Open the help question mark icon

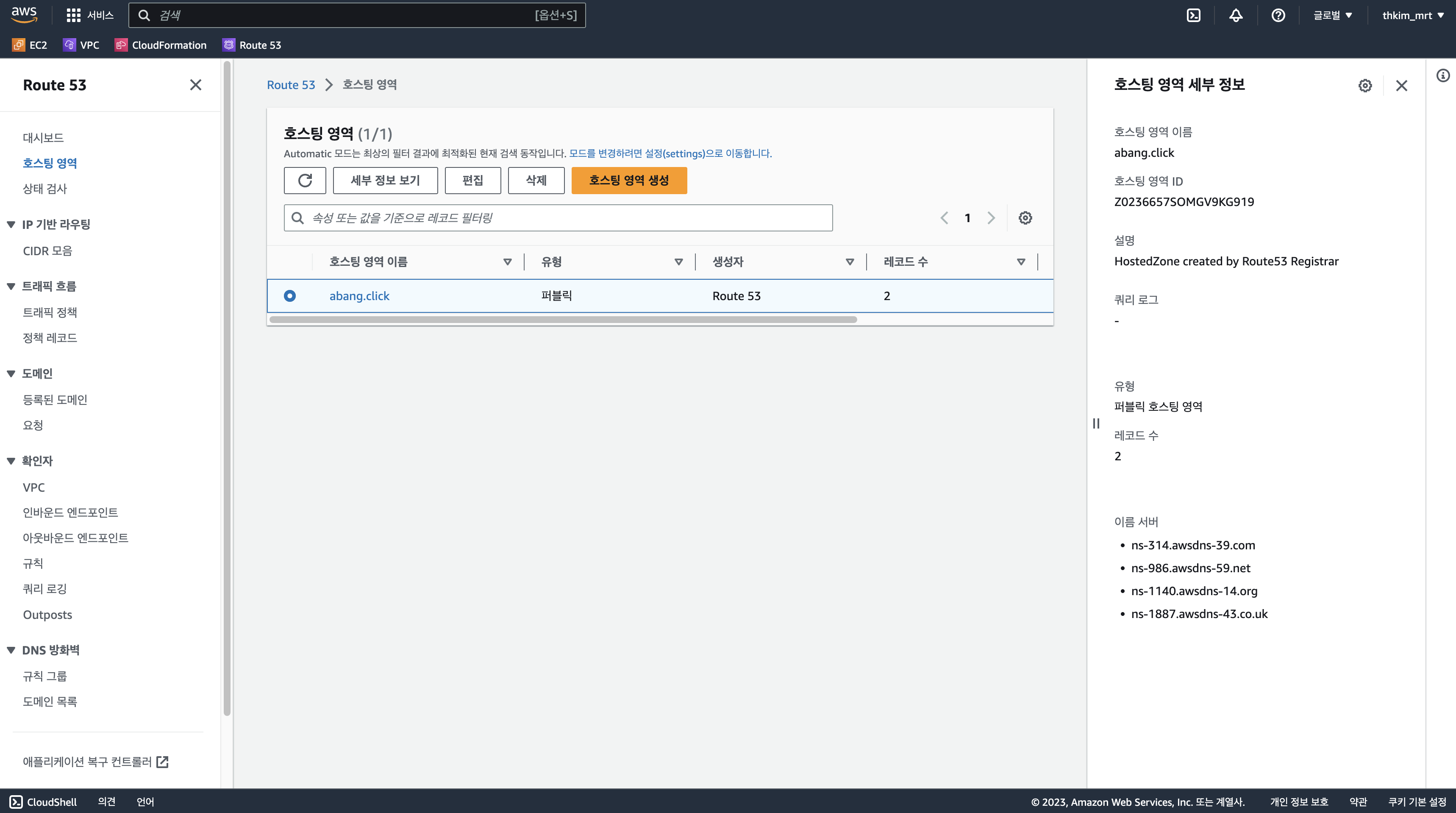tap(1278, 15)
